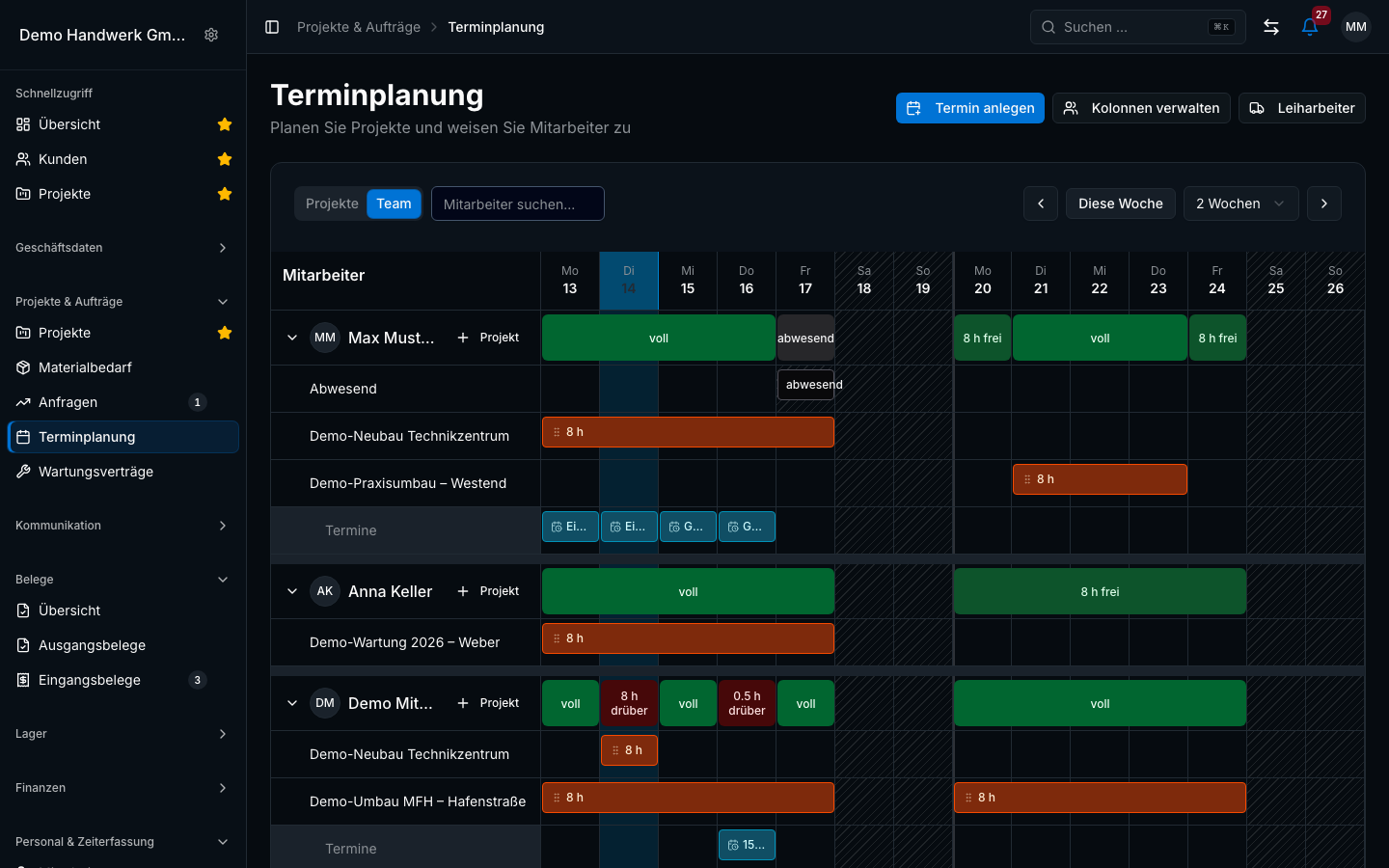Open Belege Übersicht in sidebar
This screenshot has width=1389, height=868.
click(x=123, y=610)
